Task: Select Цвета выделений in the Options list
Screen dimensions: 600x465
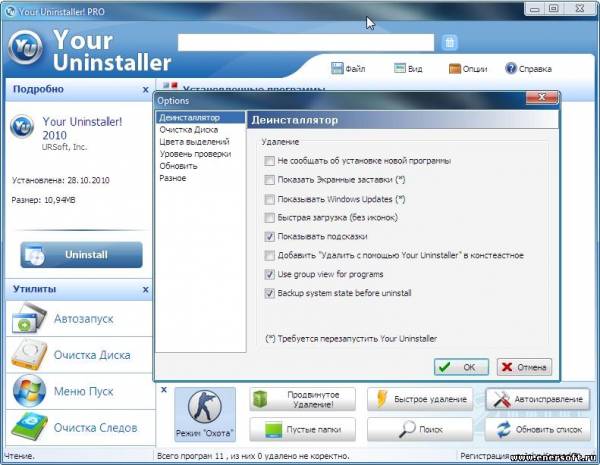Action: [194, 142]
